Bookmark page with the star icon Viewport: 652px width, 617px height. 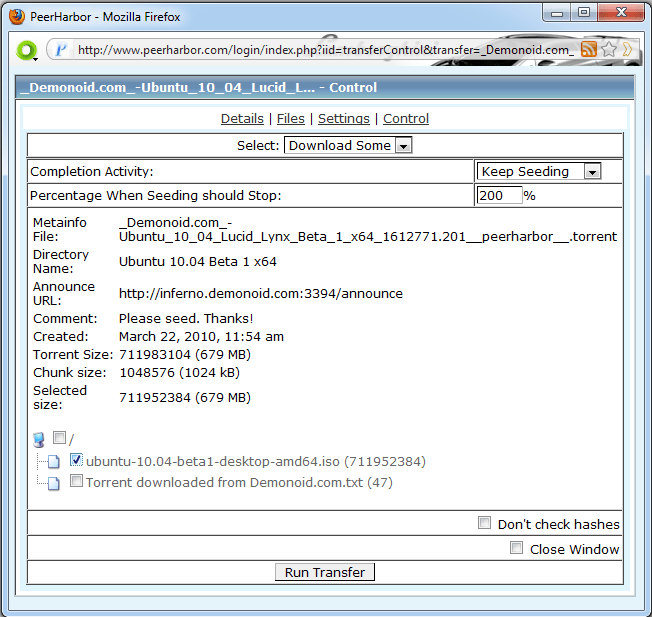pos(609,49)
